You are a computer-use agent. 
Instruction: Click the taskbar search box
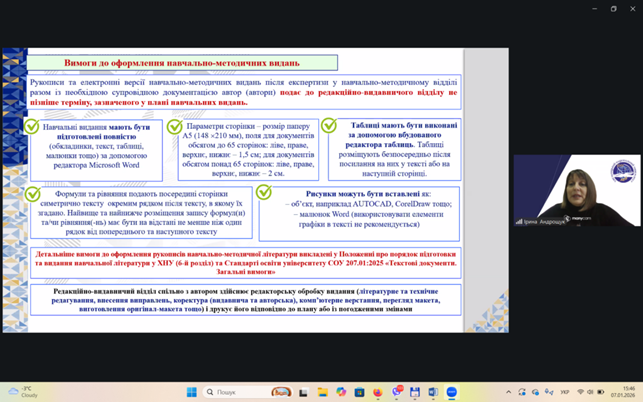232,392
